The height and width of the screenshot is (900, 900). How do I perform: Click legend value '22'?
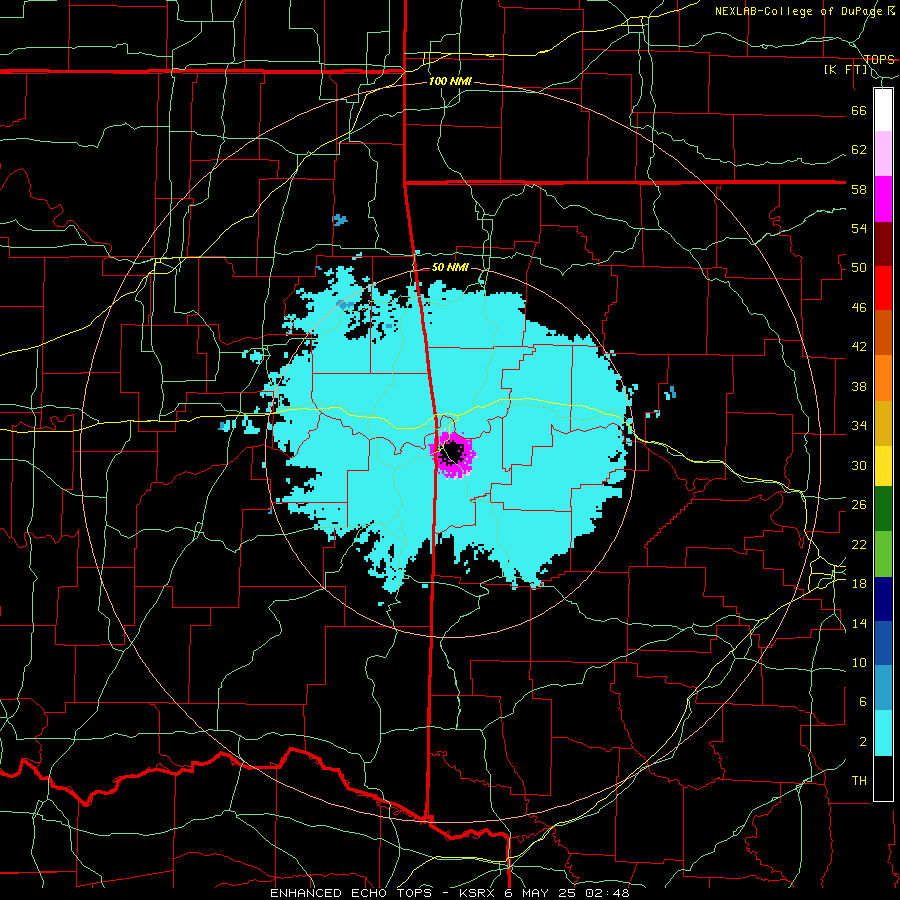[859, 544]
